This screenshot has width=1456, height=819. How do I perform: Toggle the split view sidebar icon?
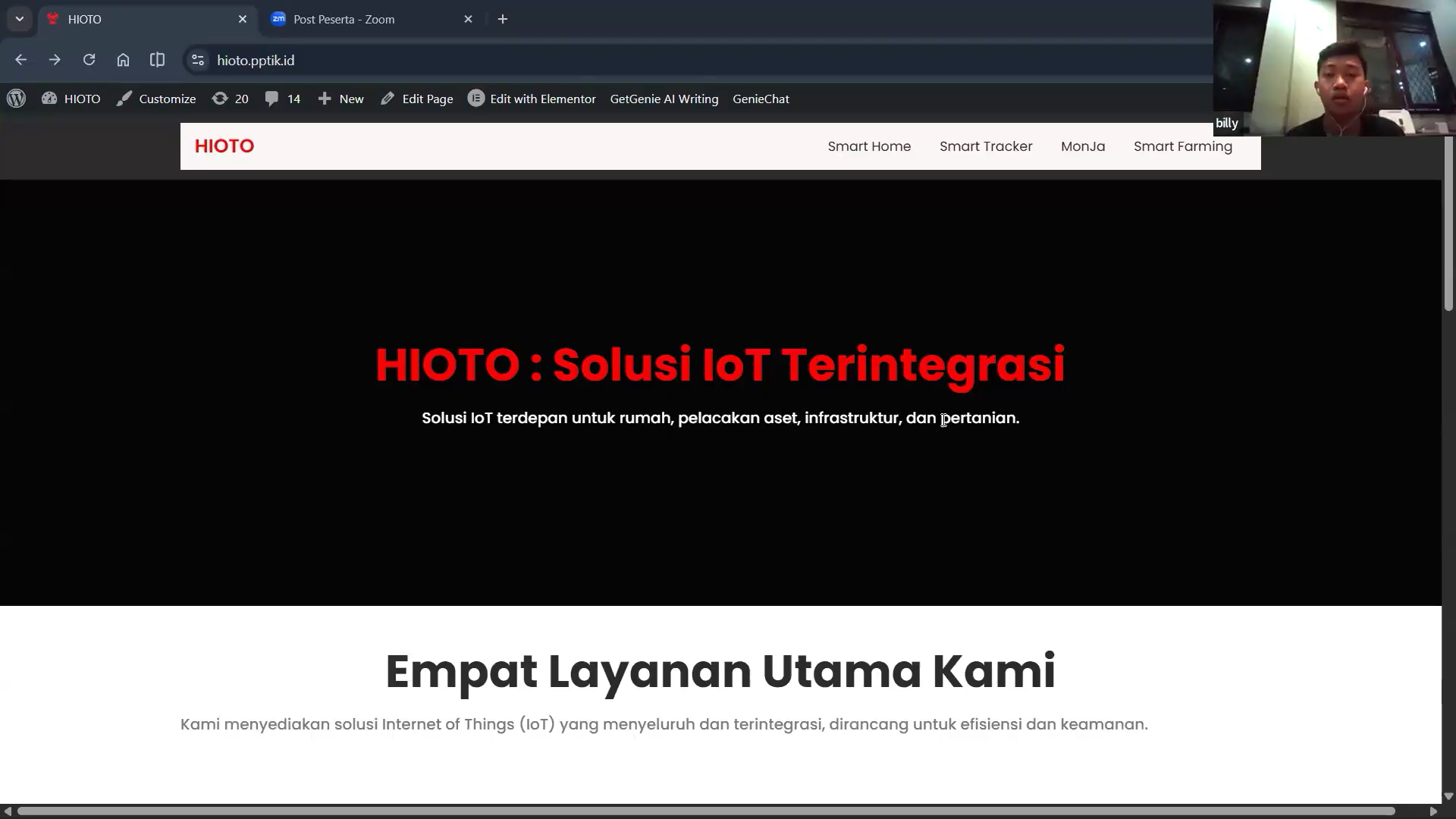157,60
